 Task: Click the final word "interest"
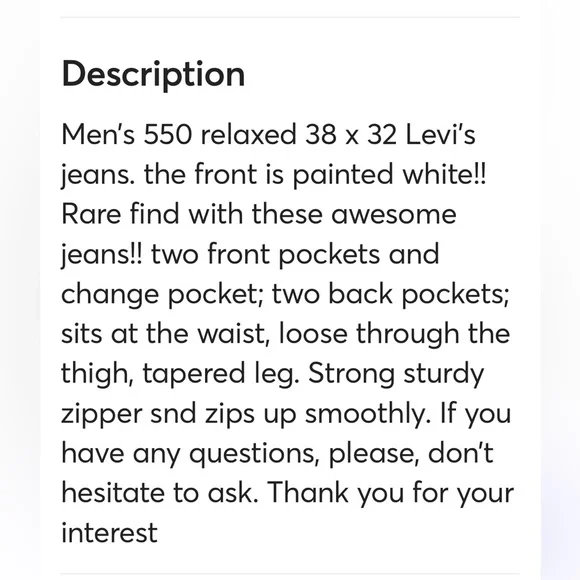click(109, 533)
